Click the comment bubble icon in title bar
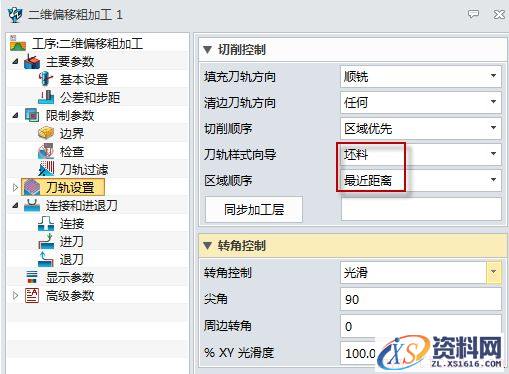 (473, 14)
